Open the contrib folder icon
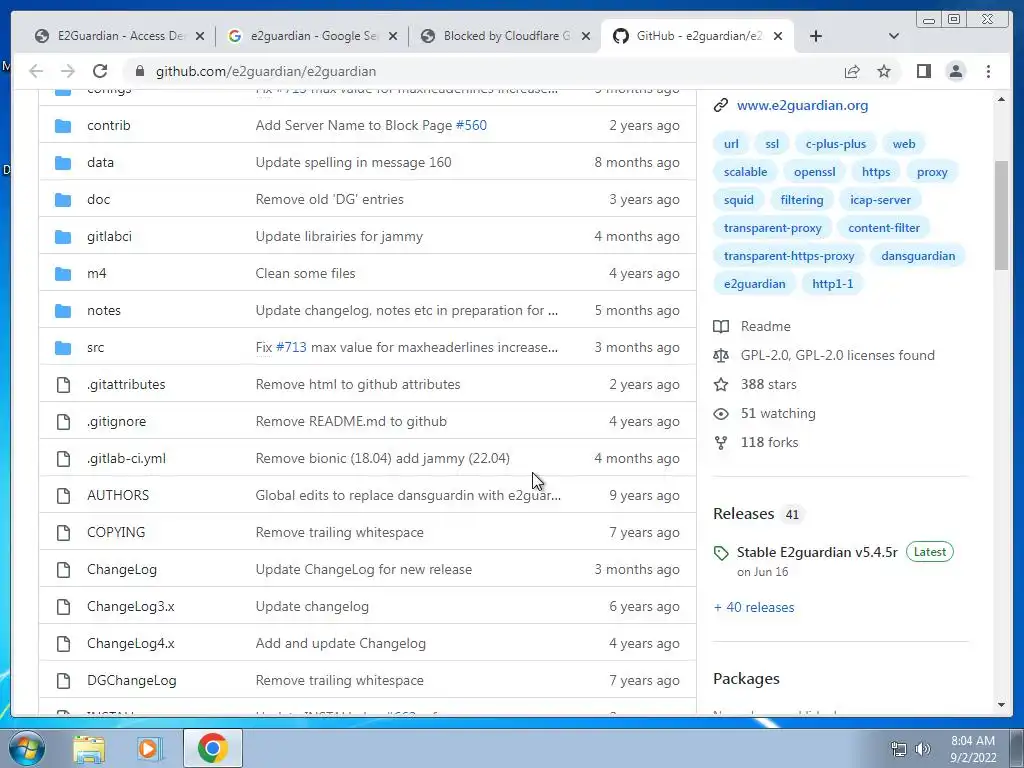This screenshot has height=768, width=1024. [63, 125]
